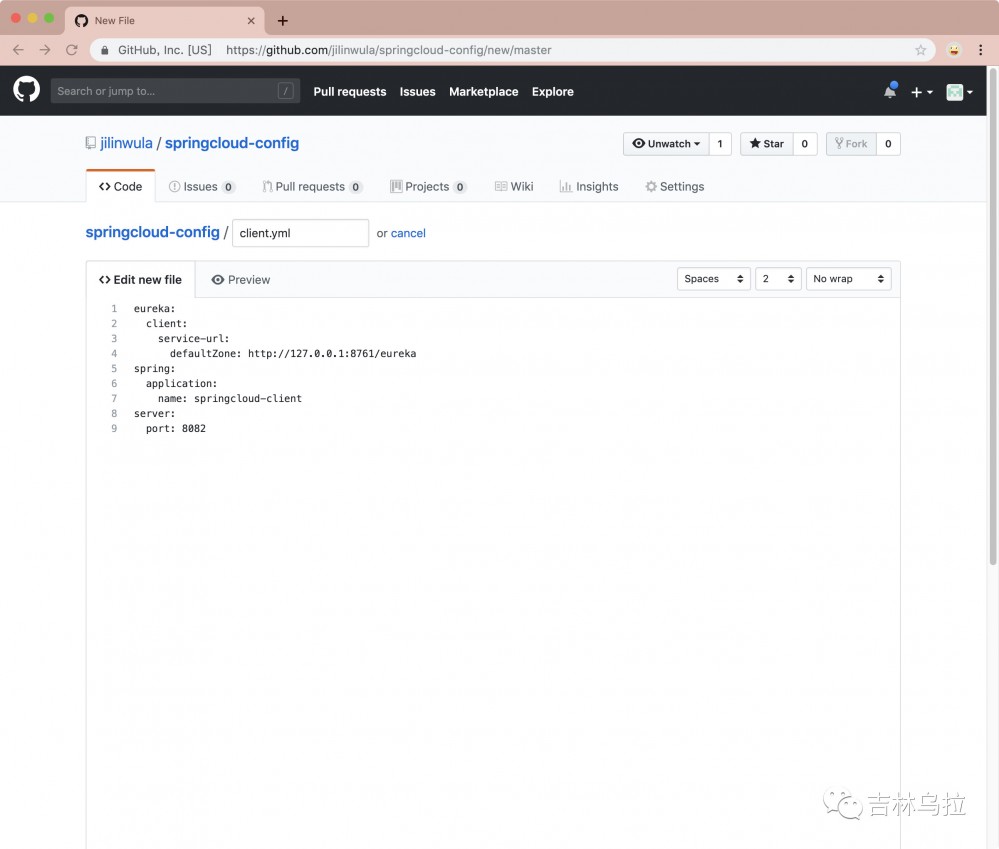This screenshot has width=999, height=849.
Task: Select the Edit new file tab
Action: coord(141,280)
